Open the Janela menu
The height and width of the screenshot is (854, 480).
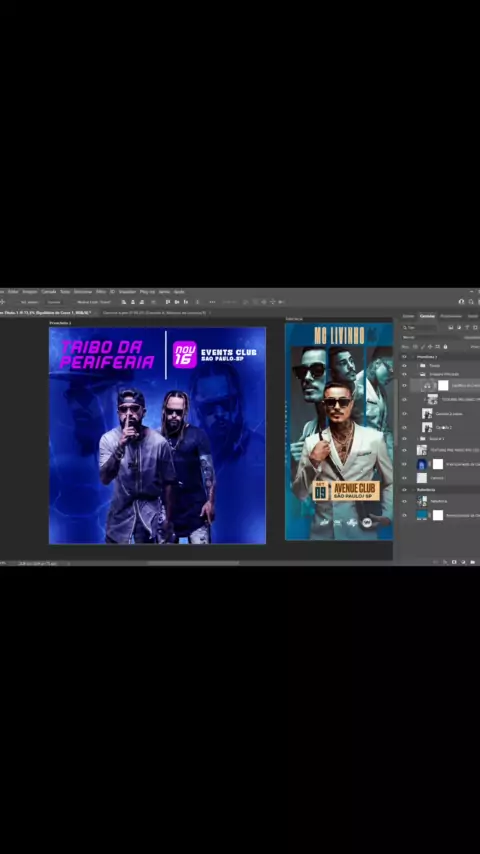pyautogui.click(x=165, y=291)
